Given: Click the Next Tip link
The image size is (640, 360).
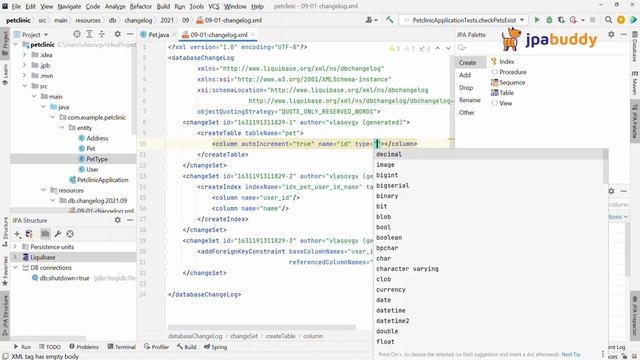Looking at the screenshot, I should (x=571, y=355).
